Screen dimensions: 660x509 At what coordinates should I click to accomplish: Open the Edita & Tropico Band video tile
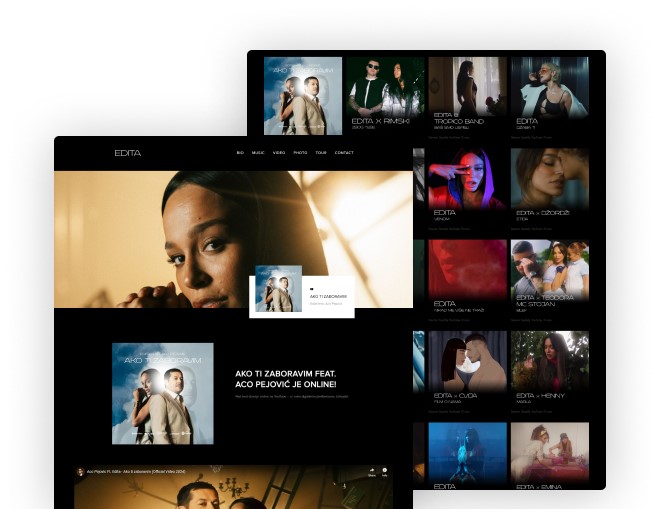468,95
